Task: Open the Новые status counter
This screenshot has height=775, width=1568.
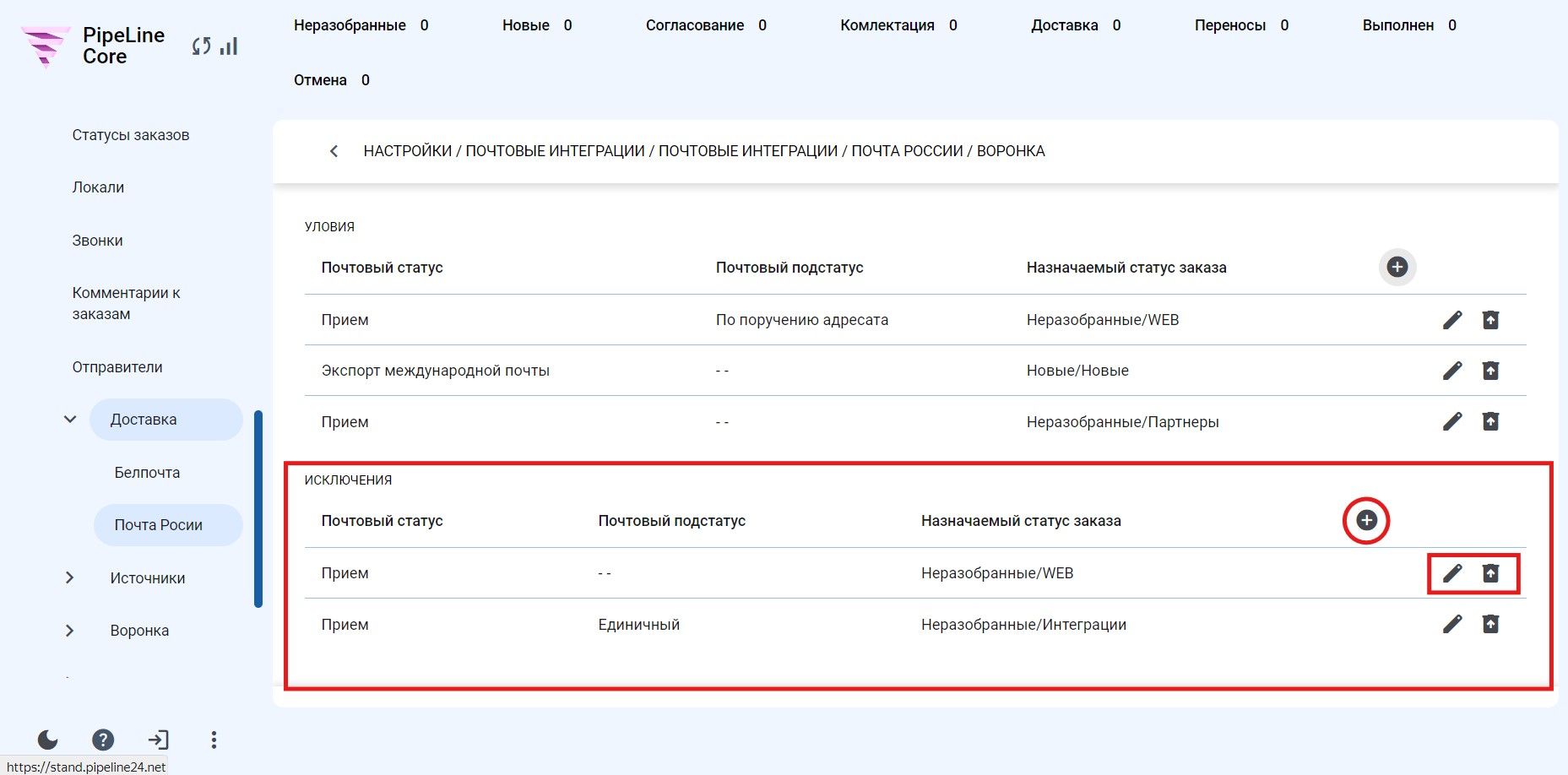Action: tap(537, 25)
